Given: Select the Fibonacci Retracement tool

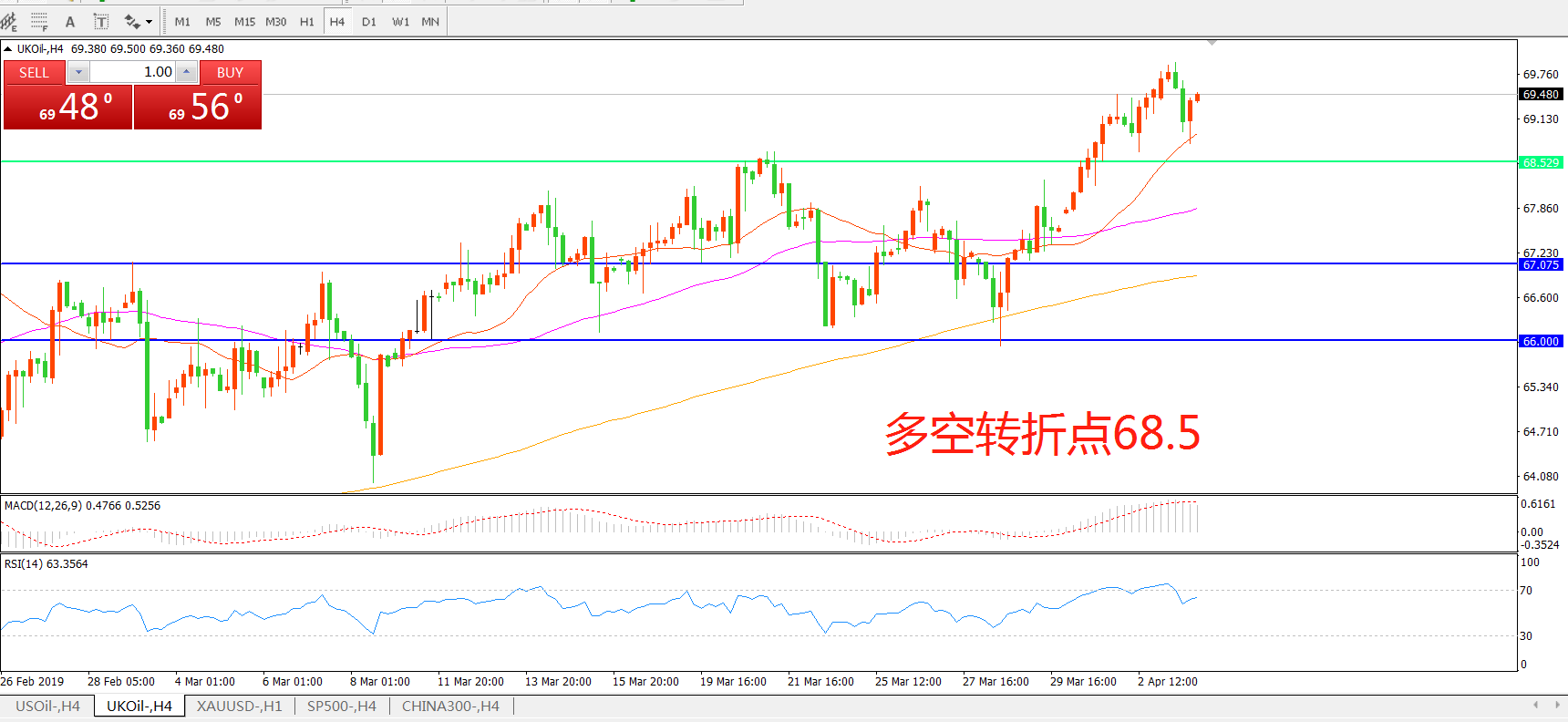Looking at the screenshot, I should [x=39, y=21].
